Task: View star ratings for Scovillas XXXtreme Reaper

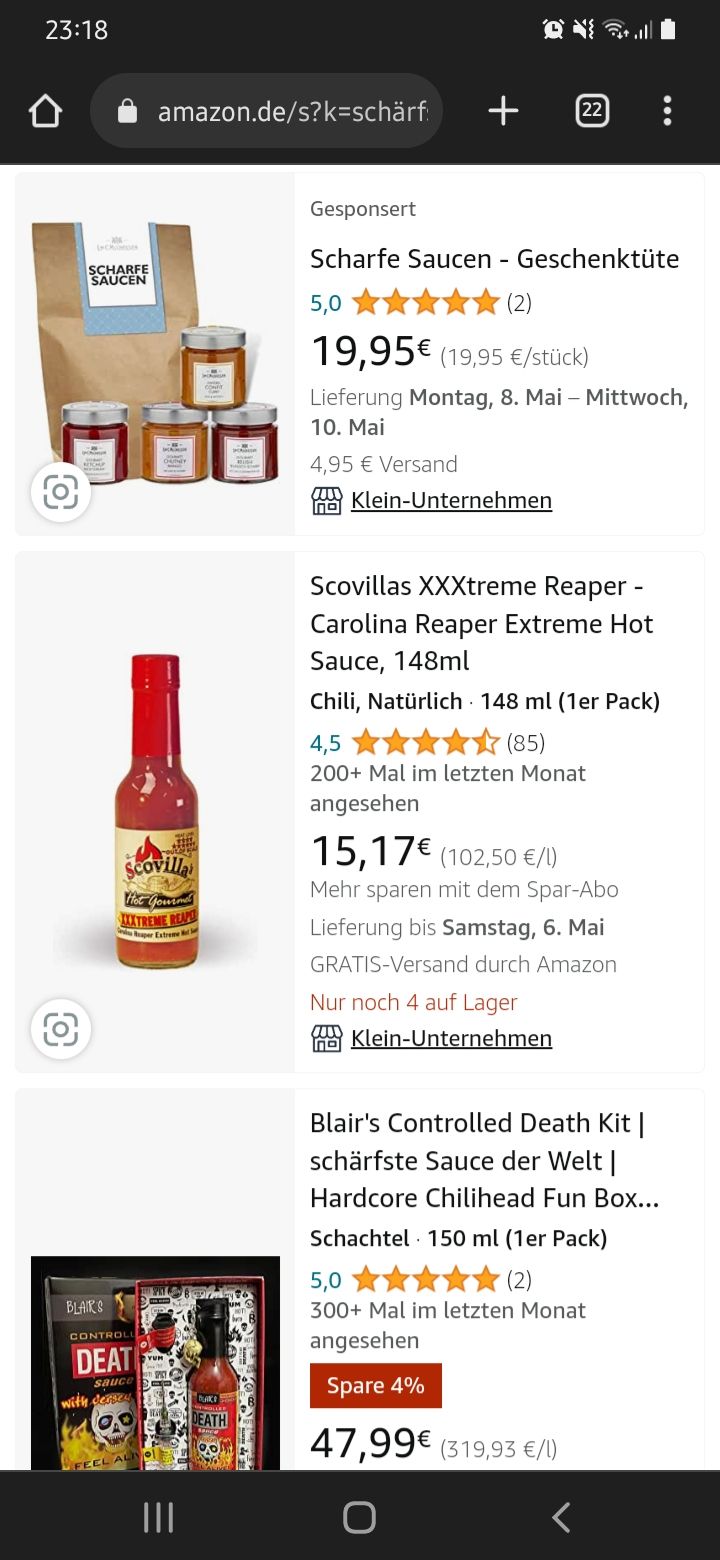Action: (x=425, y=743)
